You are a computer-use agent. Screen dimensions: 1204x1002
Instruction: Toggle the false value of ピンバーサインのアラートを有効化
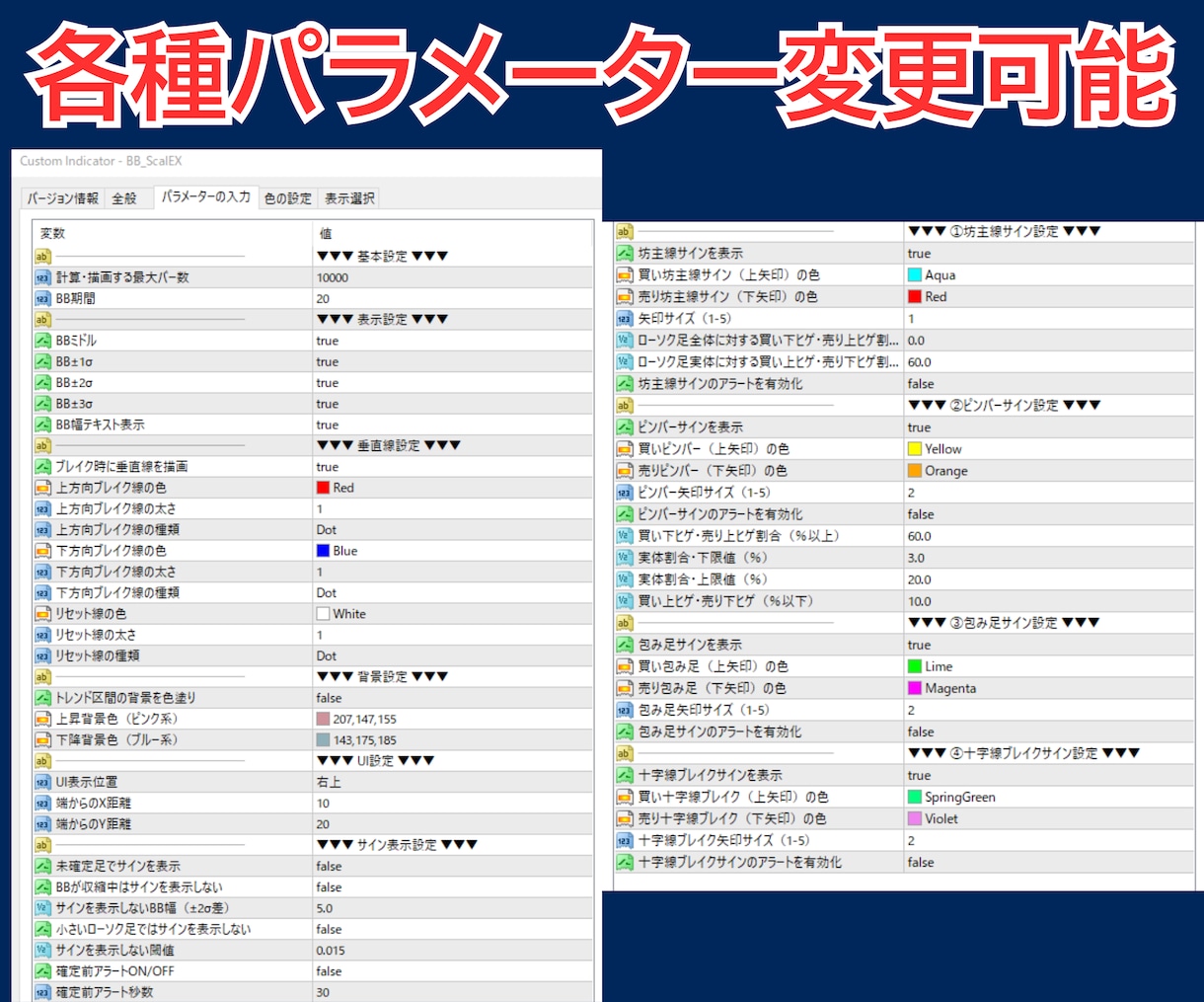point(921,514)
